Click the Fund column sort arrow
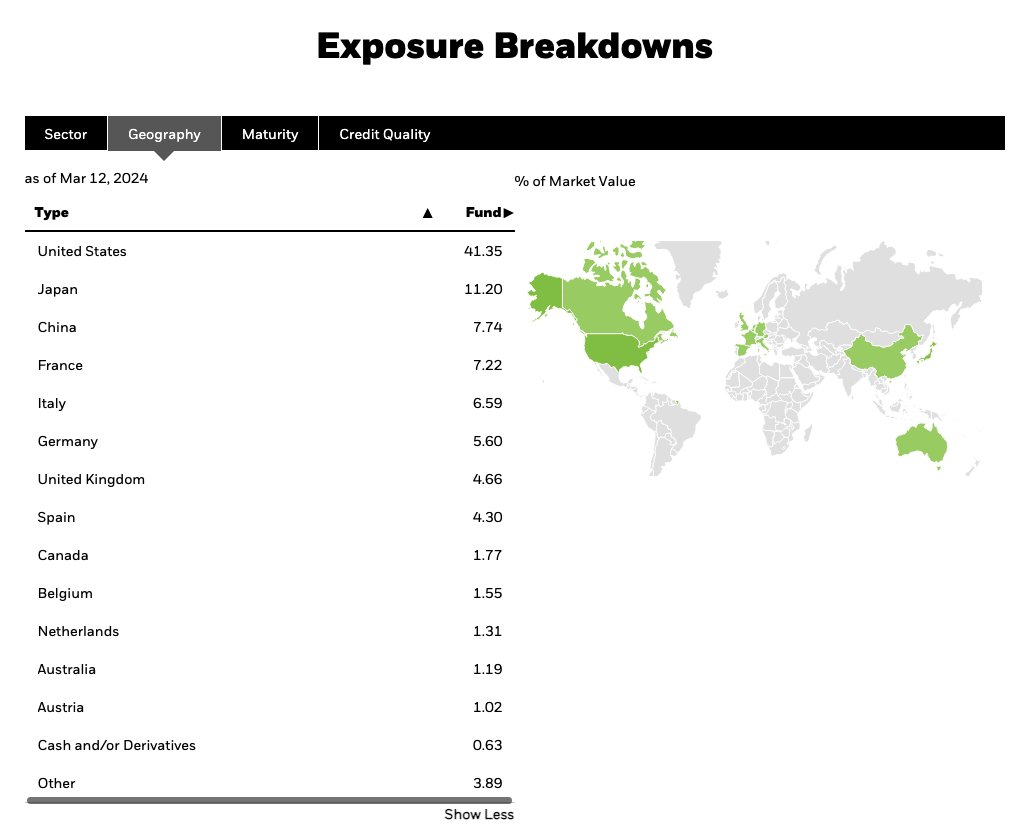This screenshot has width=1034, height=836. 509,213
